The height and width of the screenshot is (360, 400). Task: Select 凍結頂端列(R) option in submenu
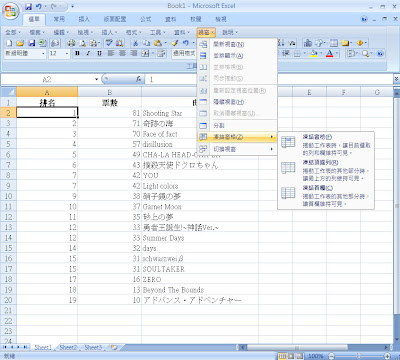pos(326,170)
